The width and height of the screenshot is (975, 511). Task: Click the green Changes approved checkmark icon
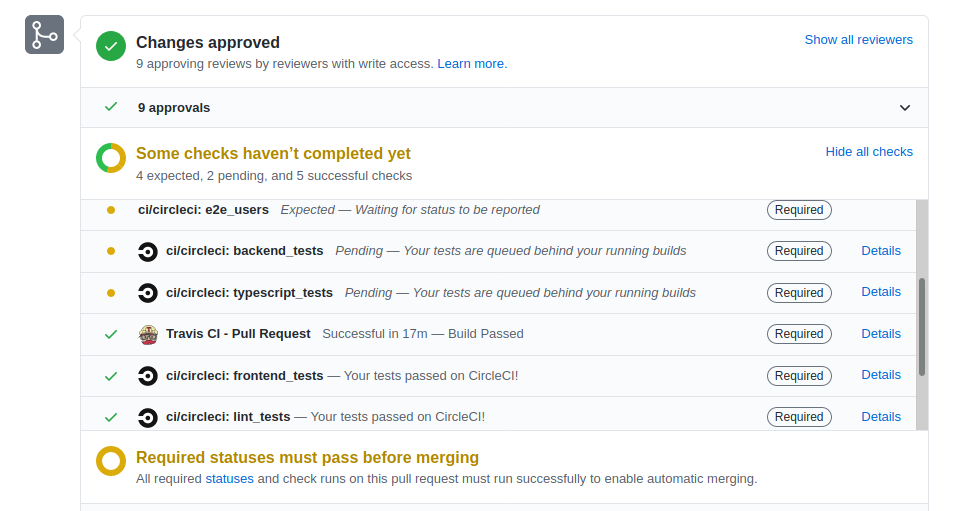111,46
